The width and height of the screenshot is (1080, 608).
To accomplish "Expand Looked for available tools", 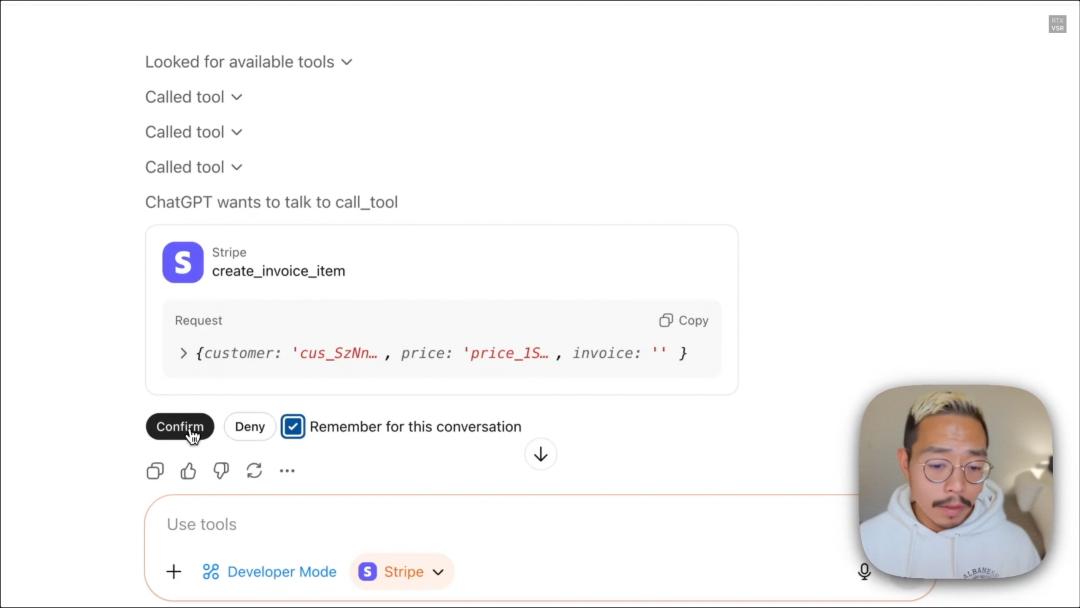I will pos(248,62).
